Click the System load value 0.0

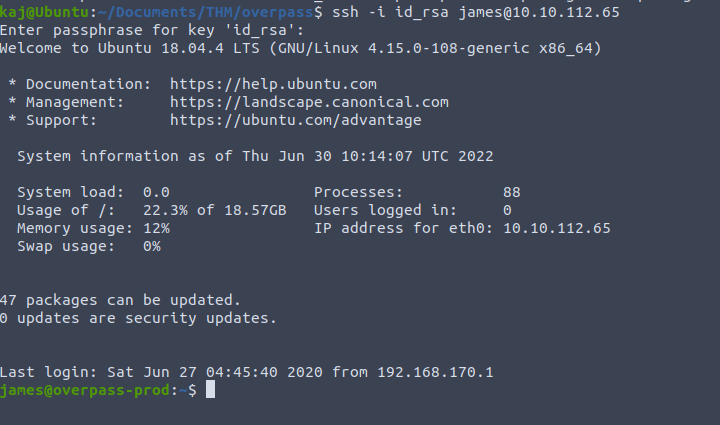156,192
